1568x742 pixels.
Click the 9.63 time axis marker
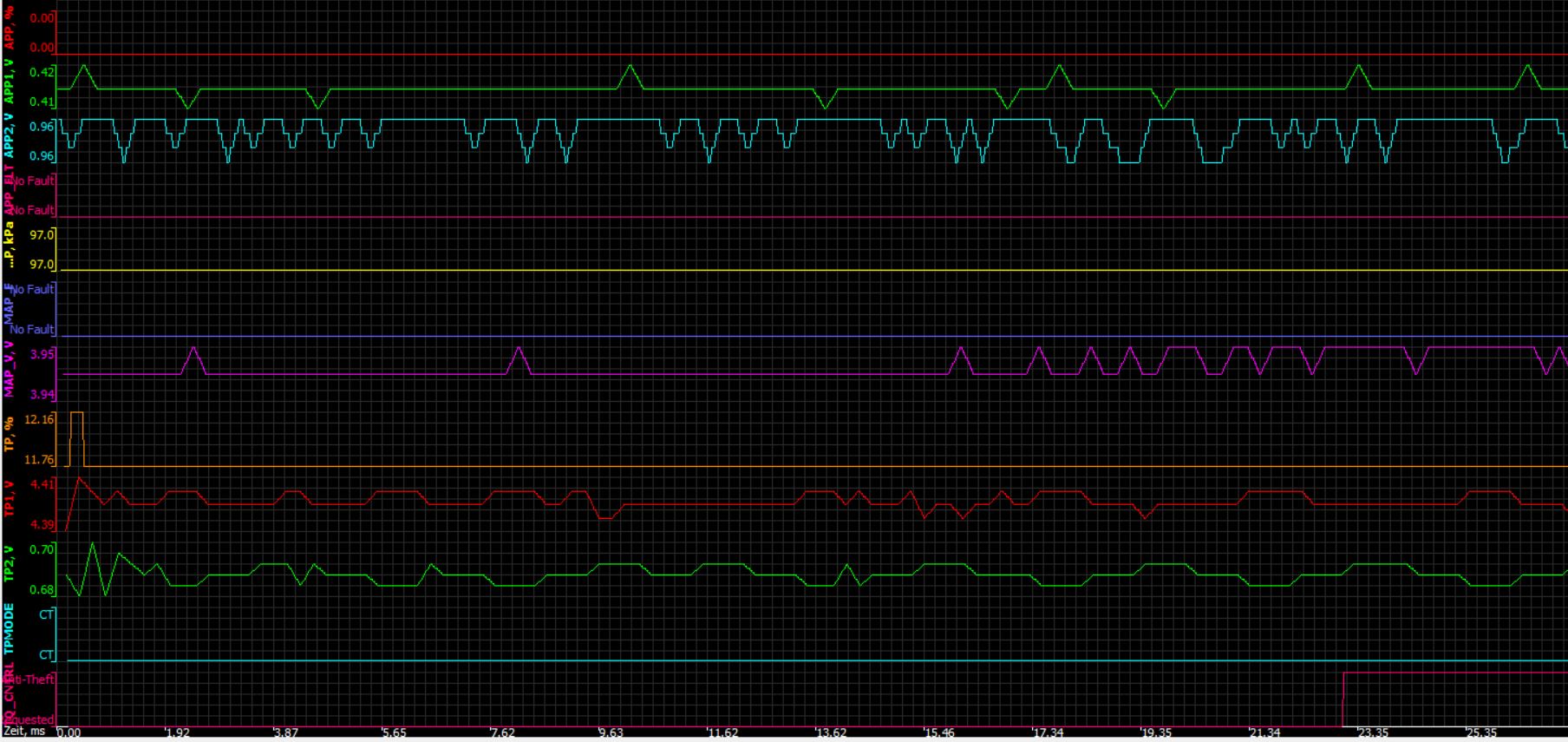(x=611, y=732)
